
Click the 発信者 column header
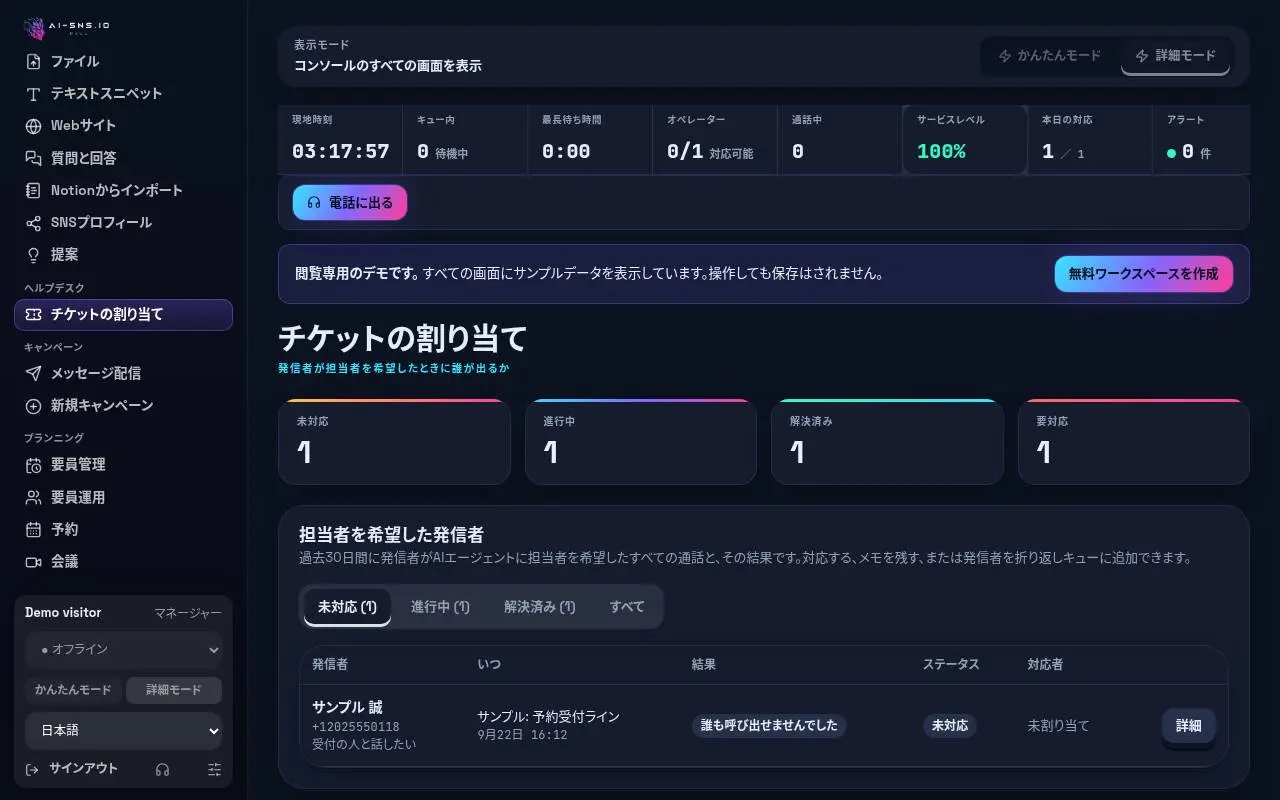click(330, 665)
